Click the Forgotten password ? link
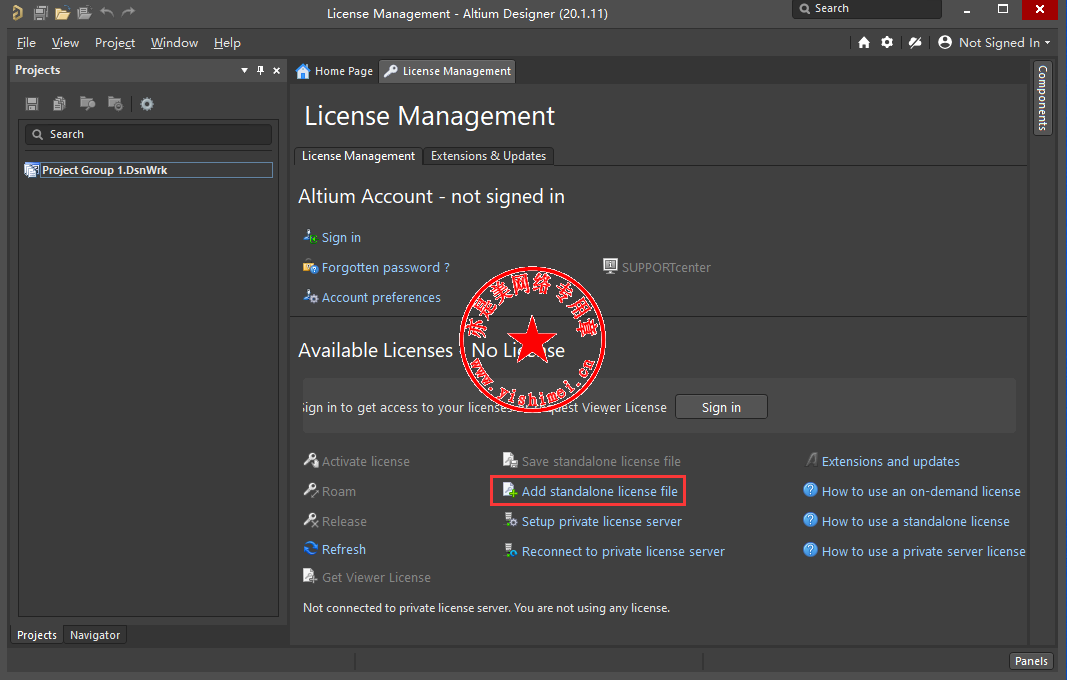This screenshot has width=1067, height=680. (386, 268)
